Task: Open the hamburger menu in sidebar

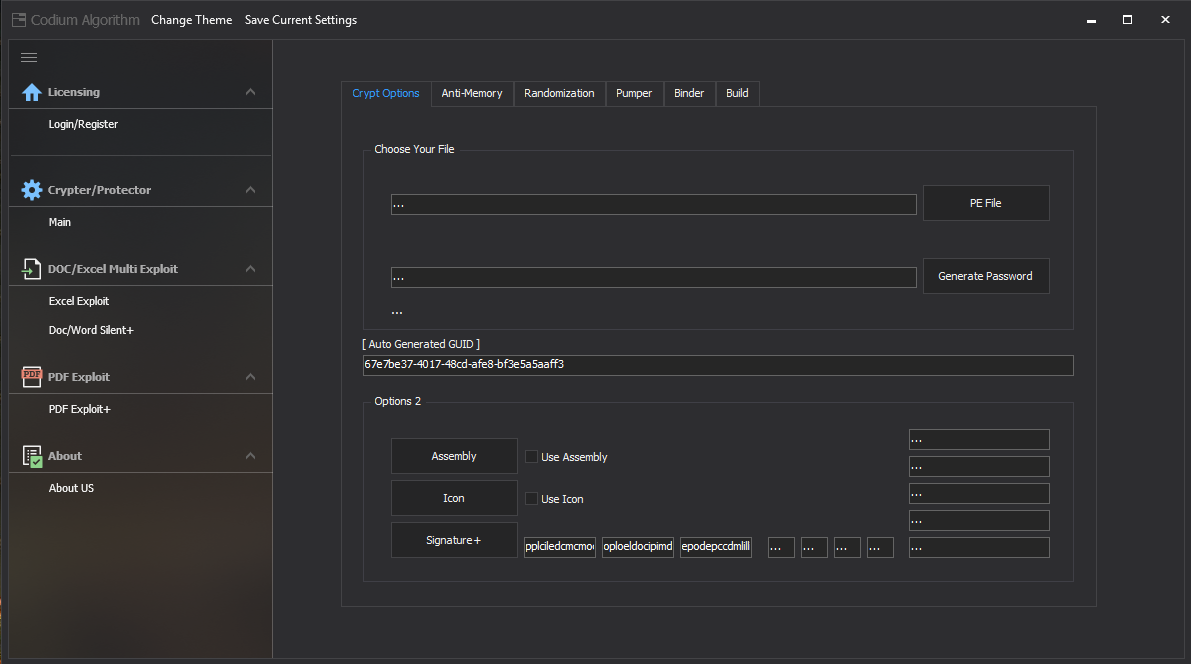Action: 29,58
